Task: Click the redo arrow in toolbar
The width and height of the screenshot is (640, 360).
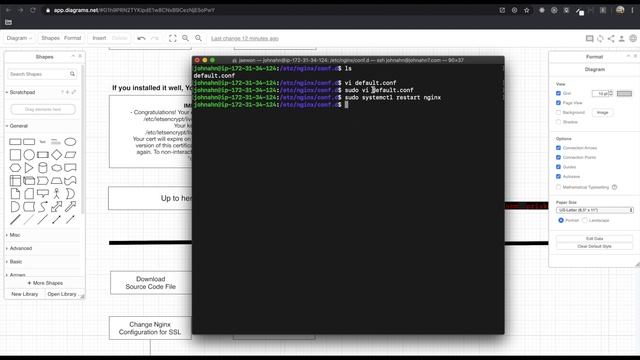Action: (x=155, y=38)
